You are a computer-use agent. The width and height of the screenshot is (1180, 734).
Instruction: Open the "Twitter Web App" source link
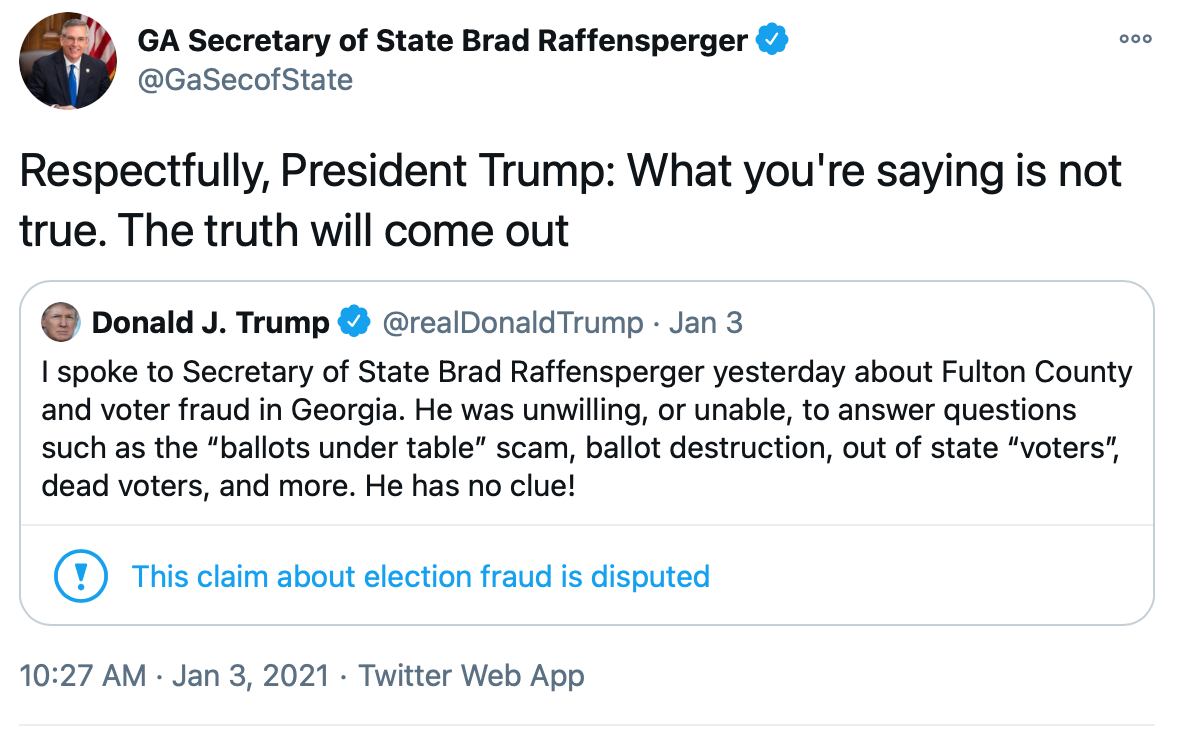(x=471, y=675)
